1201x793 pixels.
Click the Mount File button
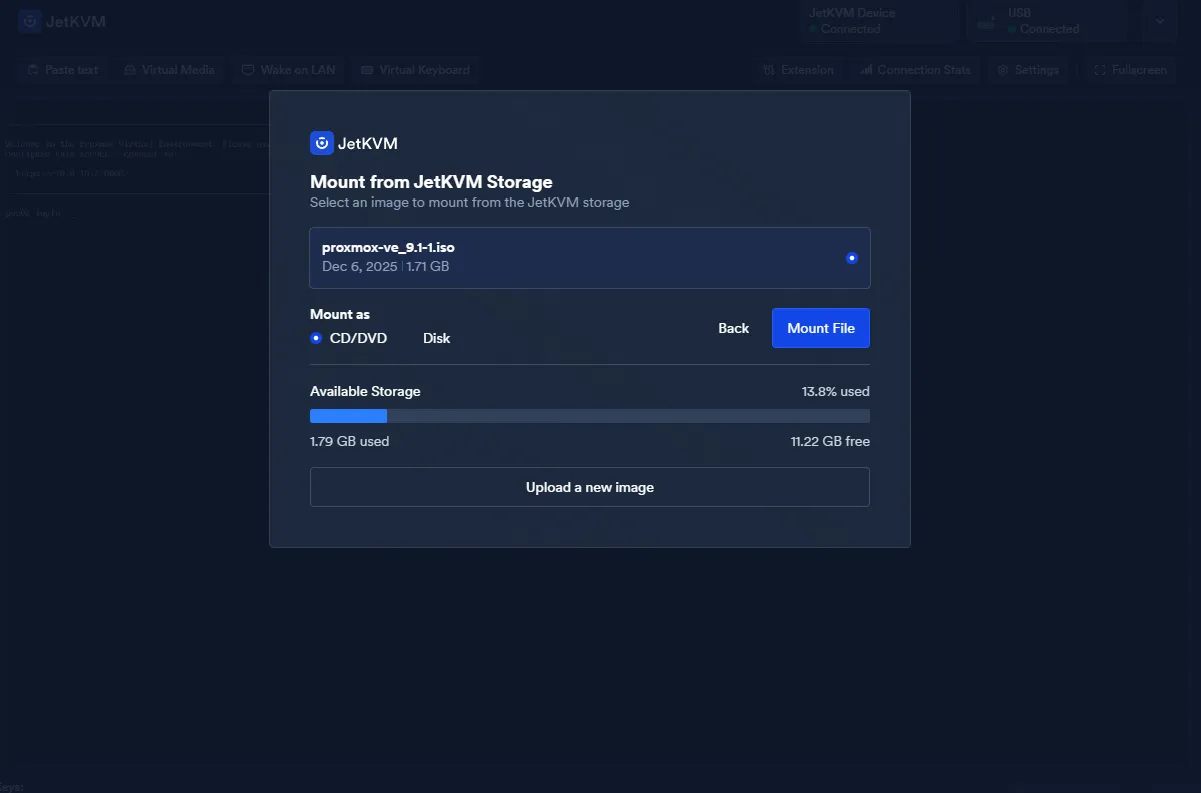820,328
